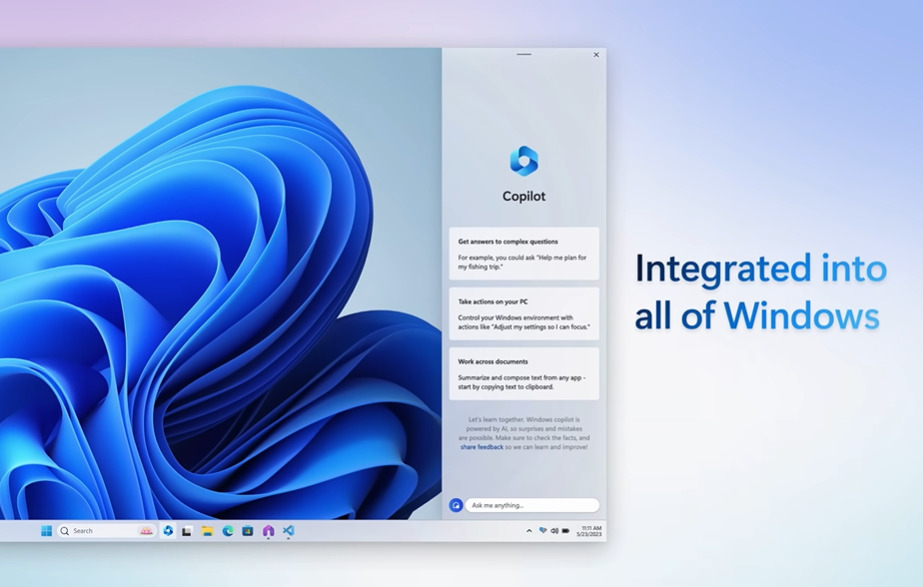Screen dimensions: 923x587
Task: Click the new topic icon beside chat input
Action: pyautogui.click(x=456, y=505)
